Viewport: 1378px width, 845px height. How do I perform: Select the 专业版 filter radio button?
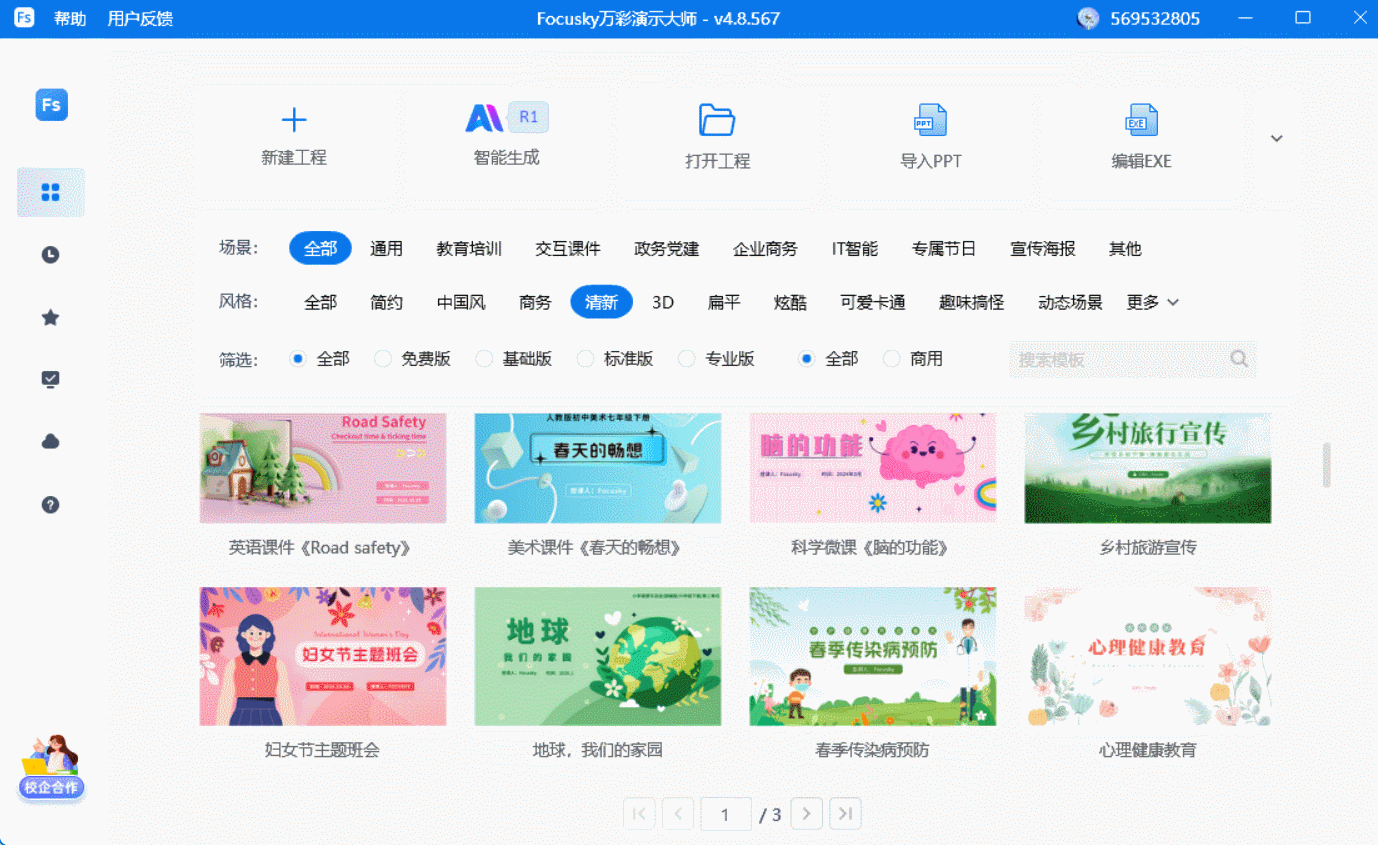[x=687, y=359]
